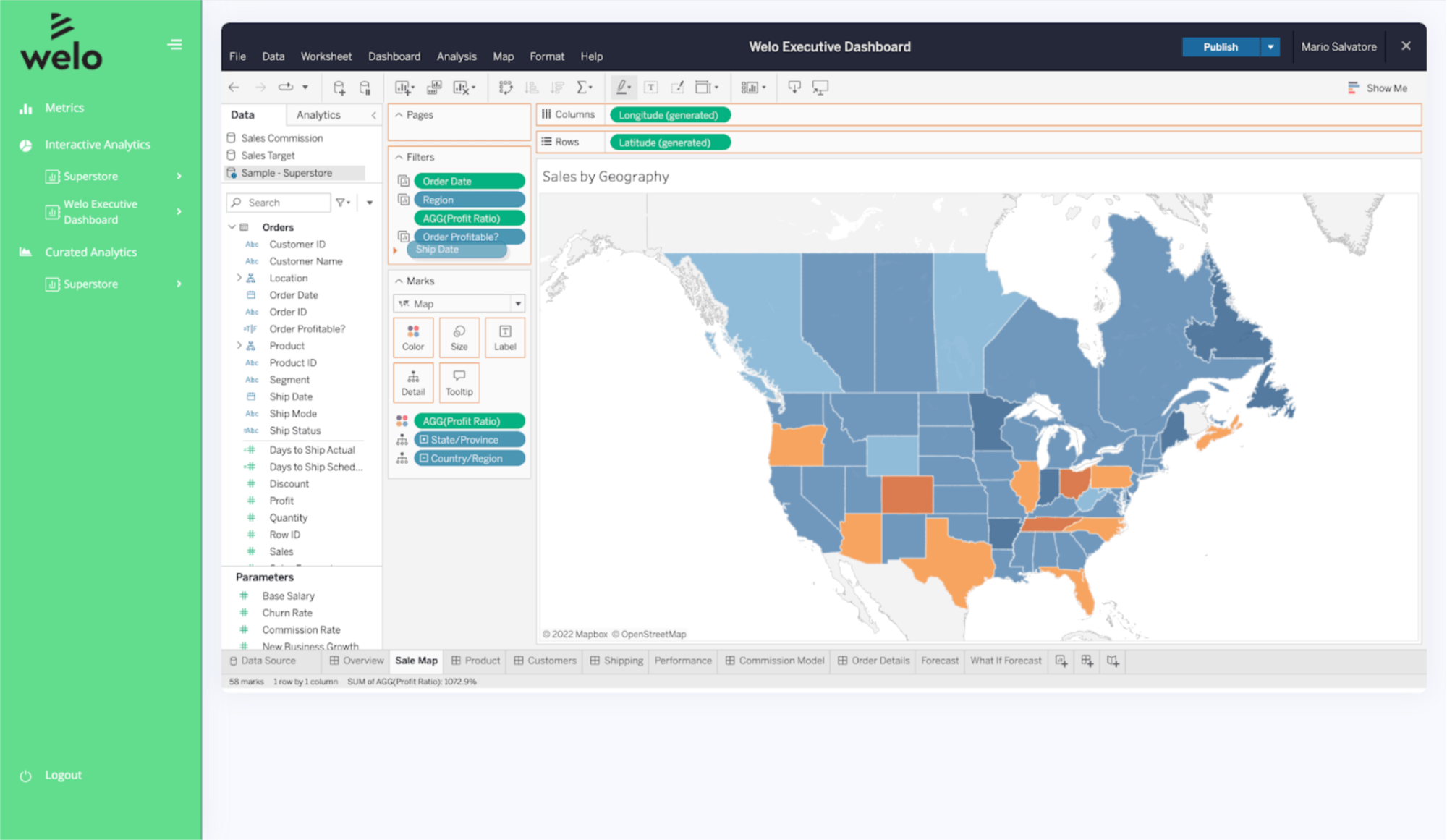Viewport: 1447px width, 840px height.
Task: Open the Map mark type dropdown
Action: click(517, 304)
